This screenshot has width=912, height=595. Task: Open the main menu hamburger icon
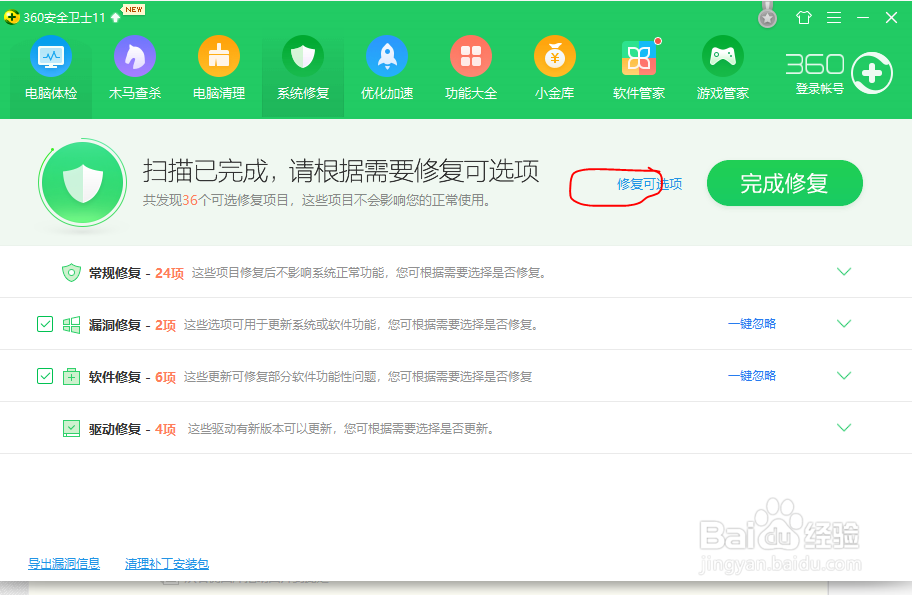[x=834, y=17]
